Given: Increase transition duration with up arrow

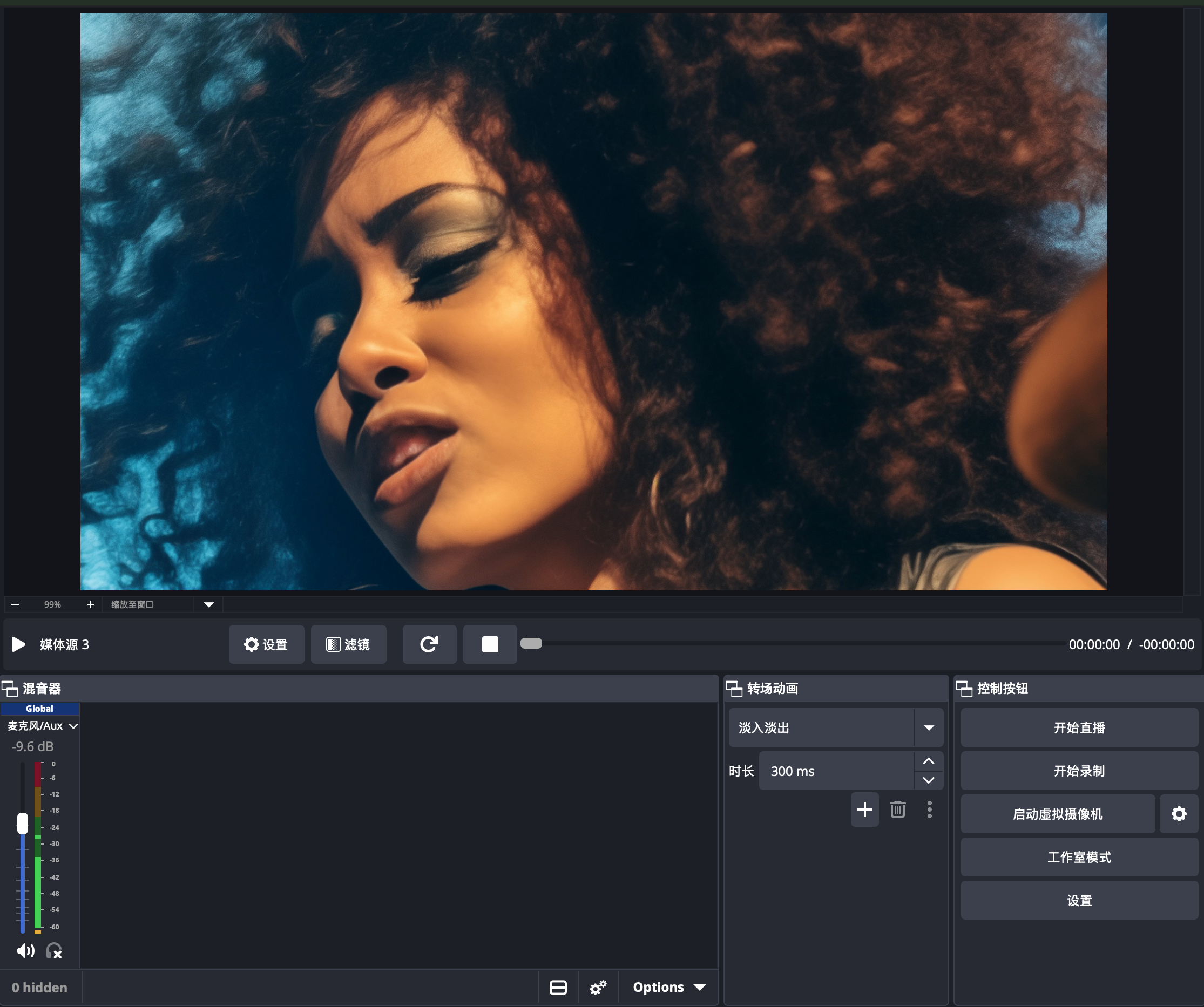Looking at the screenshot, I should [928, 761].
